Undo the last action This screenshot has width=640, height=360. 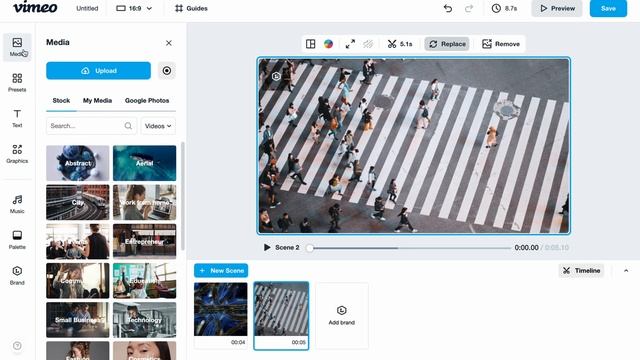tap(448, 8)
